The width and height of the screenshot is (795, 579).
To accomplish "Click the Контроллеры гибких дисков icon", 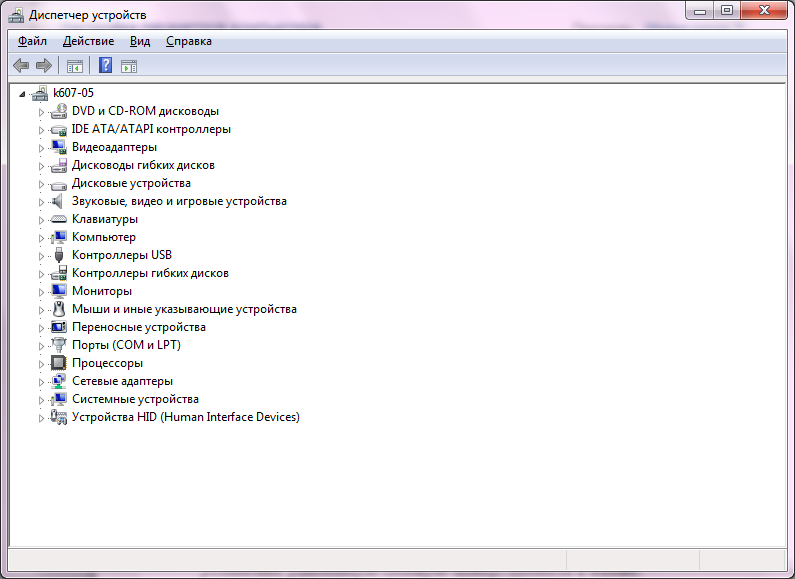I will pyautogui.click(x=59, y=273).
